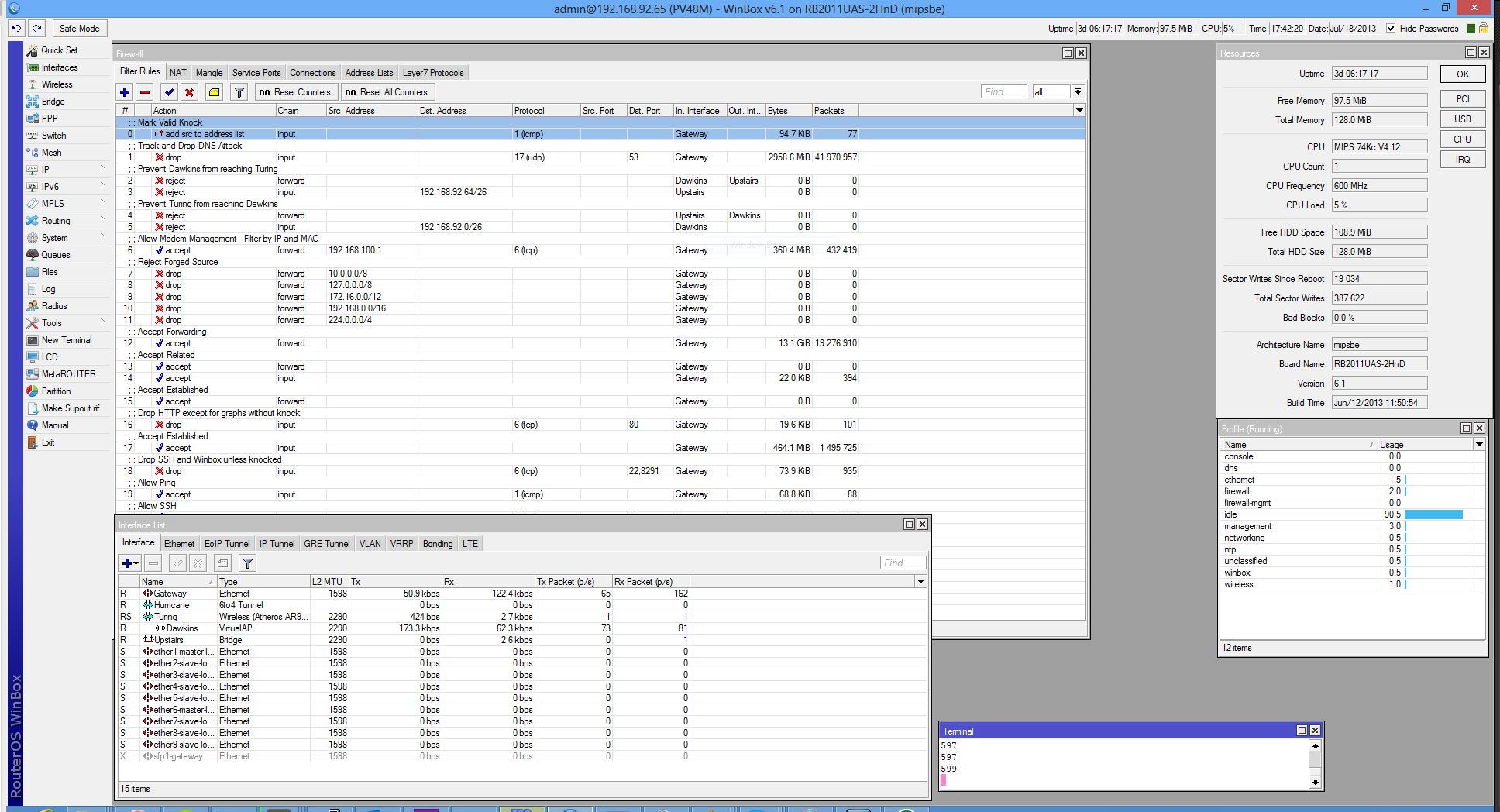The height and width of the screenshot is (812, 1500).
Task: Add comment to firewall rule
Action: tap(215, 92)
